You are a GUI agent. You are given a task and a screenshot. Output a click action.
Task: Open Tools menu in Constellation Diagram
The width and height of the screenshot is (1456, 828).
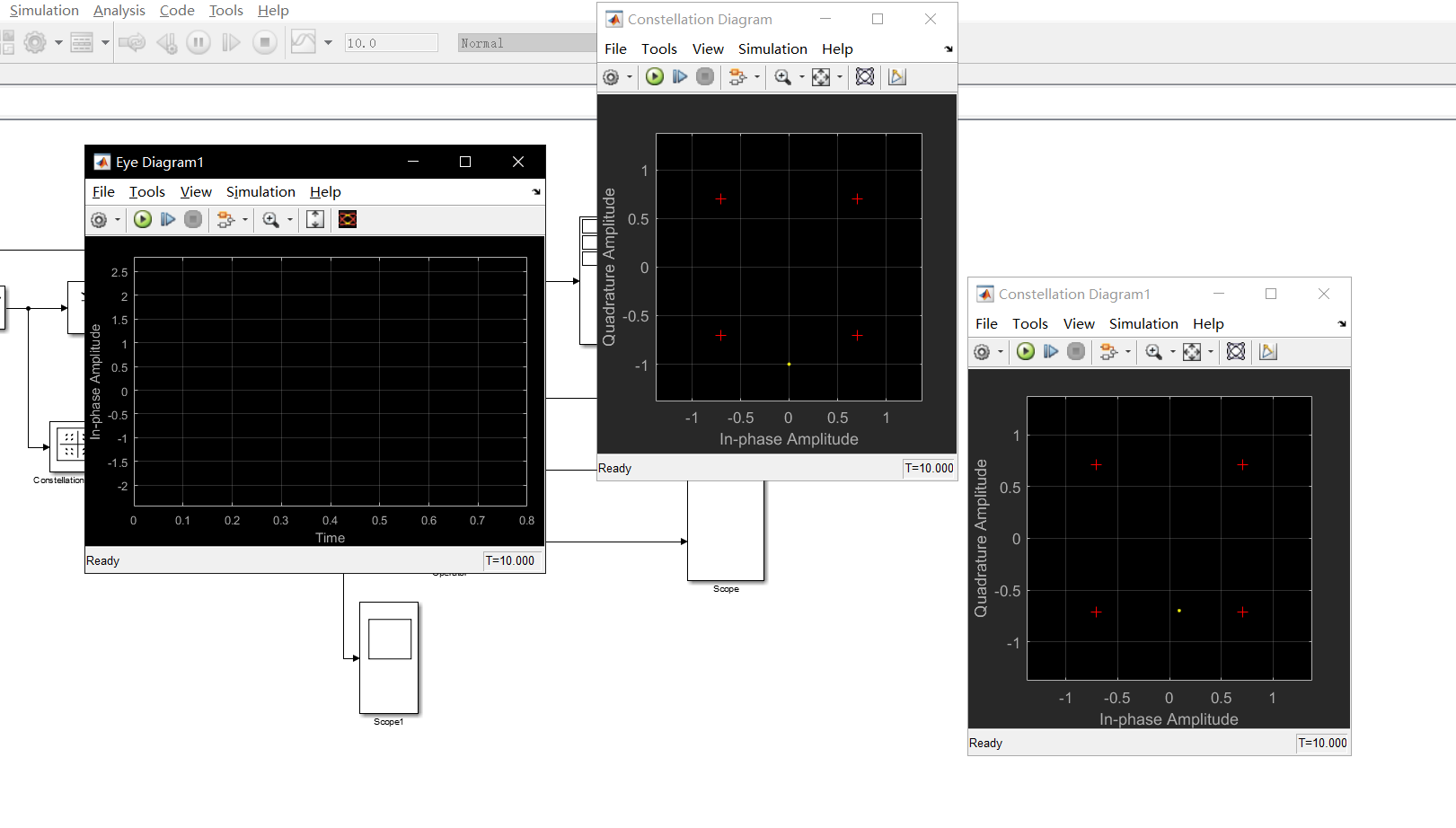[x=659, y=49]
